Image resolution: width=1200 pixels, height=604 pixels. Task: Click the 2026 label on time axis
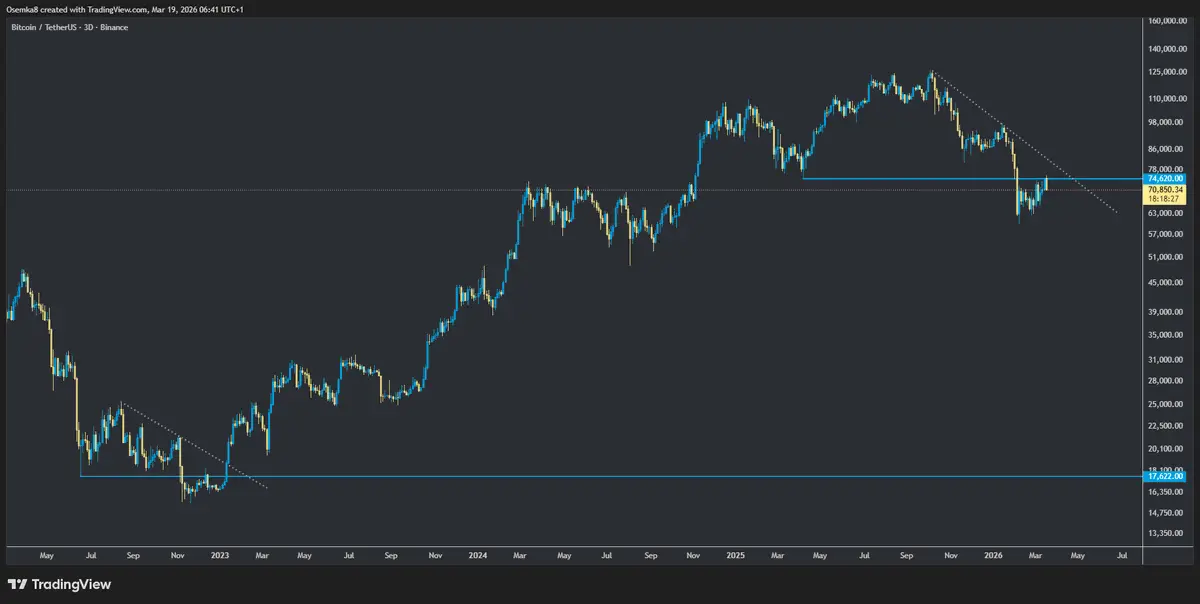click(993, 553)
